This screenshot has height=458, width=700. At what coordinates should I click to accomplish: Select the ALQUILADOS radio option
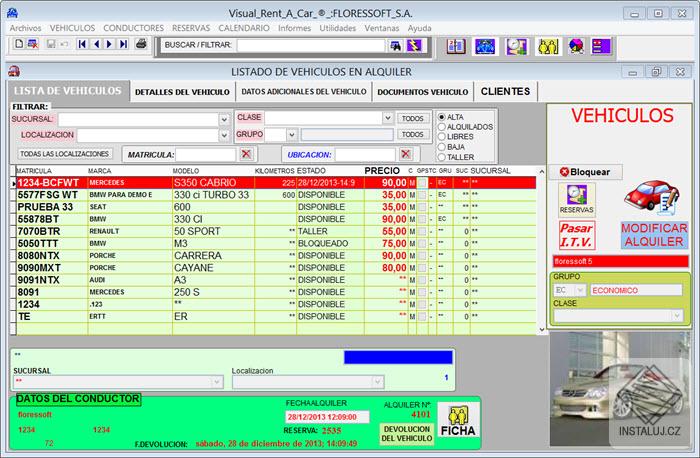coord(442,127)
